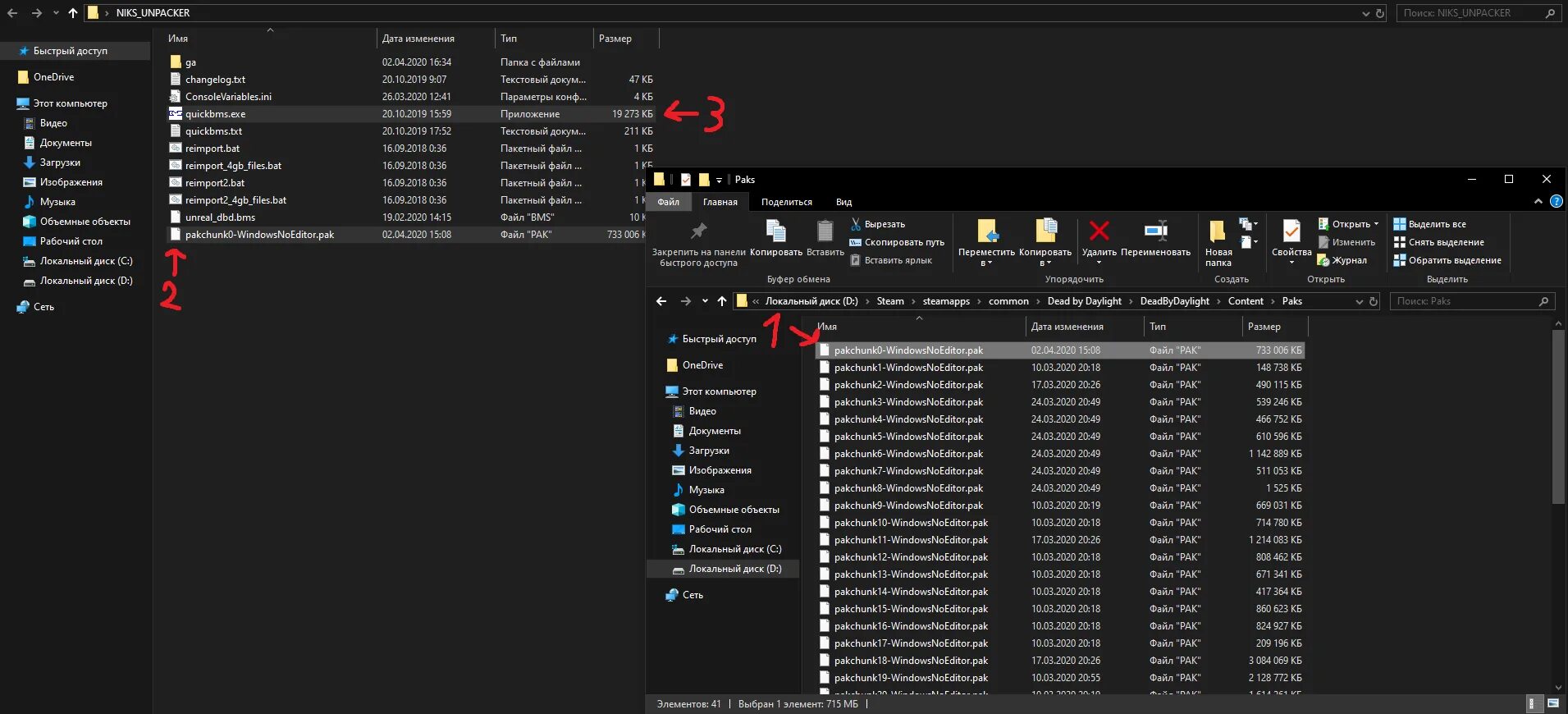Click the blue help question icon
This screenshot has height=714, width=1568.
1556,201
